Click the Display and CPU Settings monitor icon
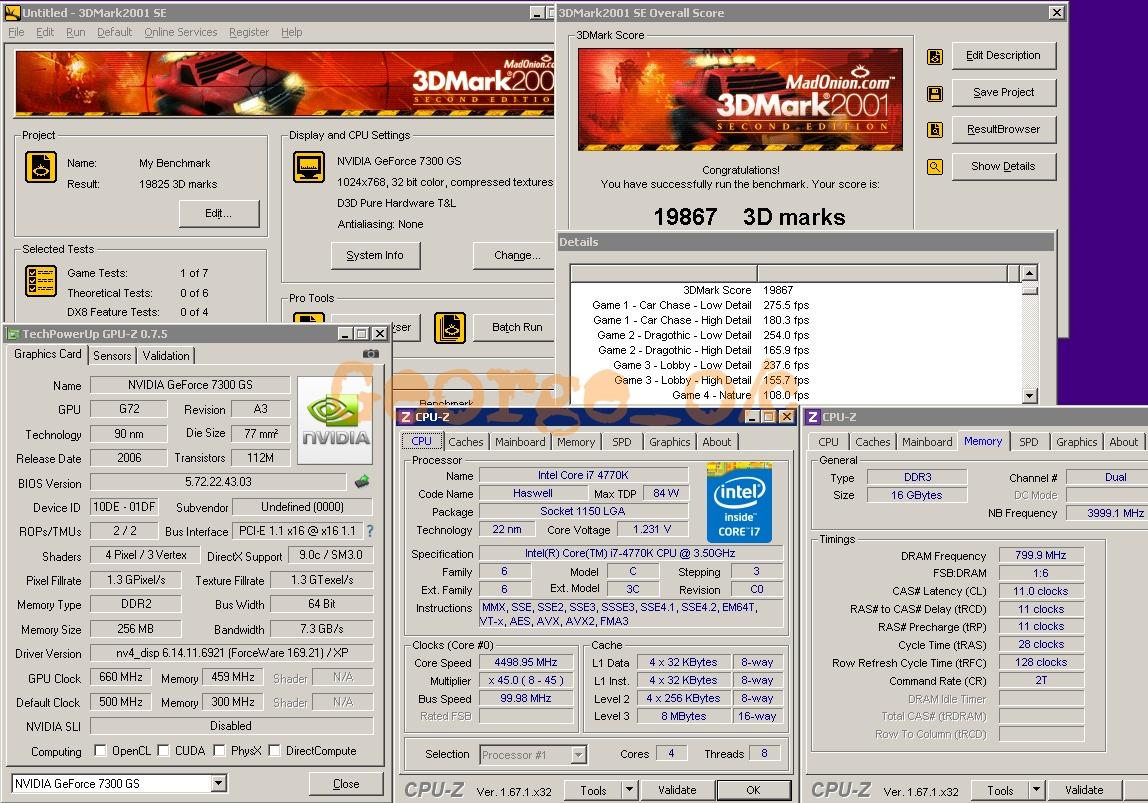The image size is (1148, 803). click(x=309, y=167)
